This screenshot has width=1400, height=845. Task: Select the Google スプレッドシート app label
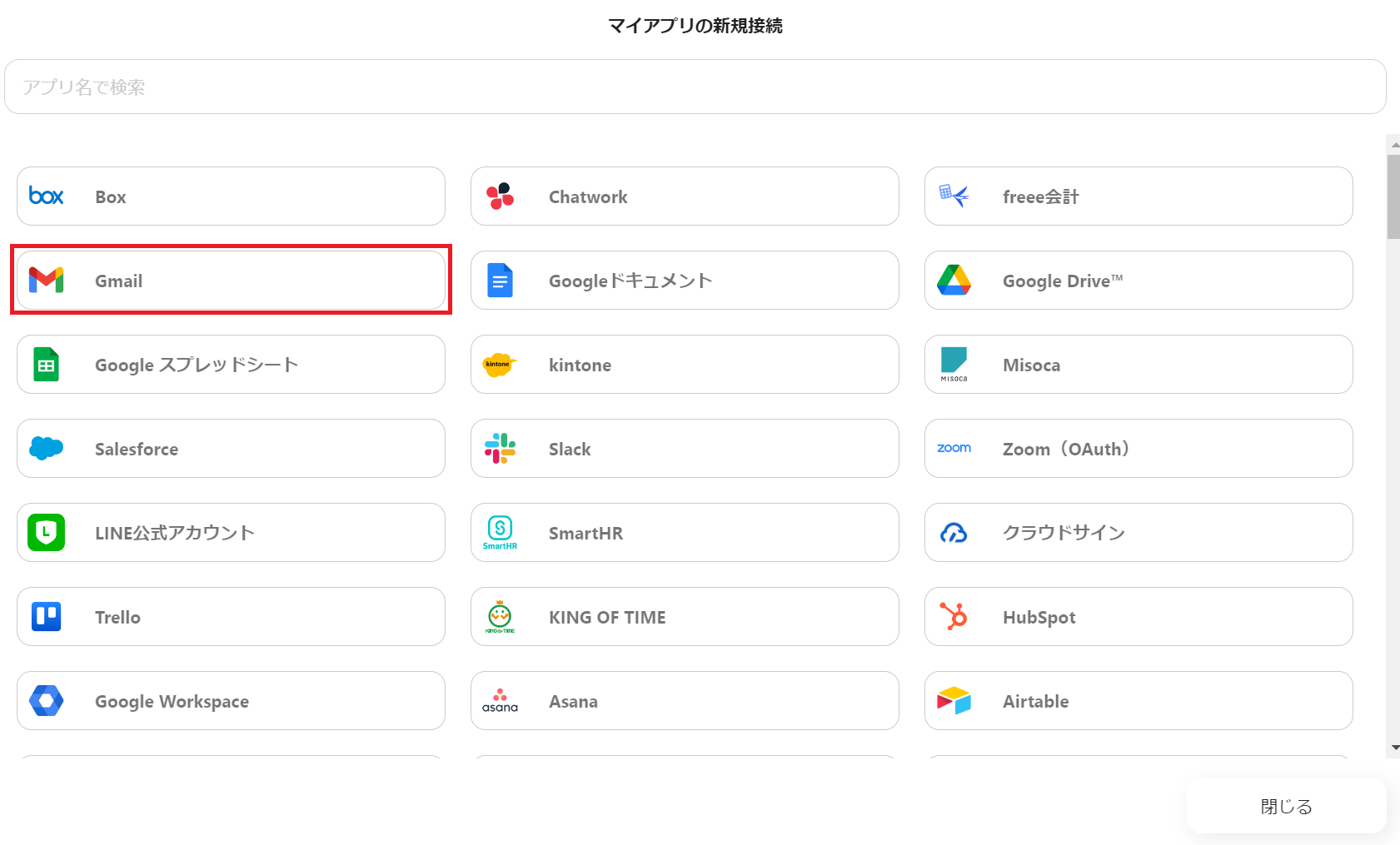pos(197,365)
